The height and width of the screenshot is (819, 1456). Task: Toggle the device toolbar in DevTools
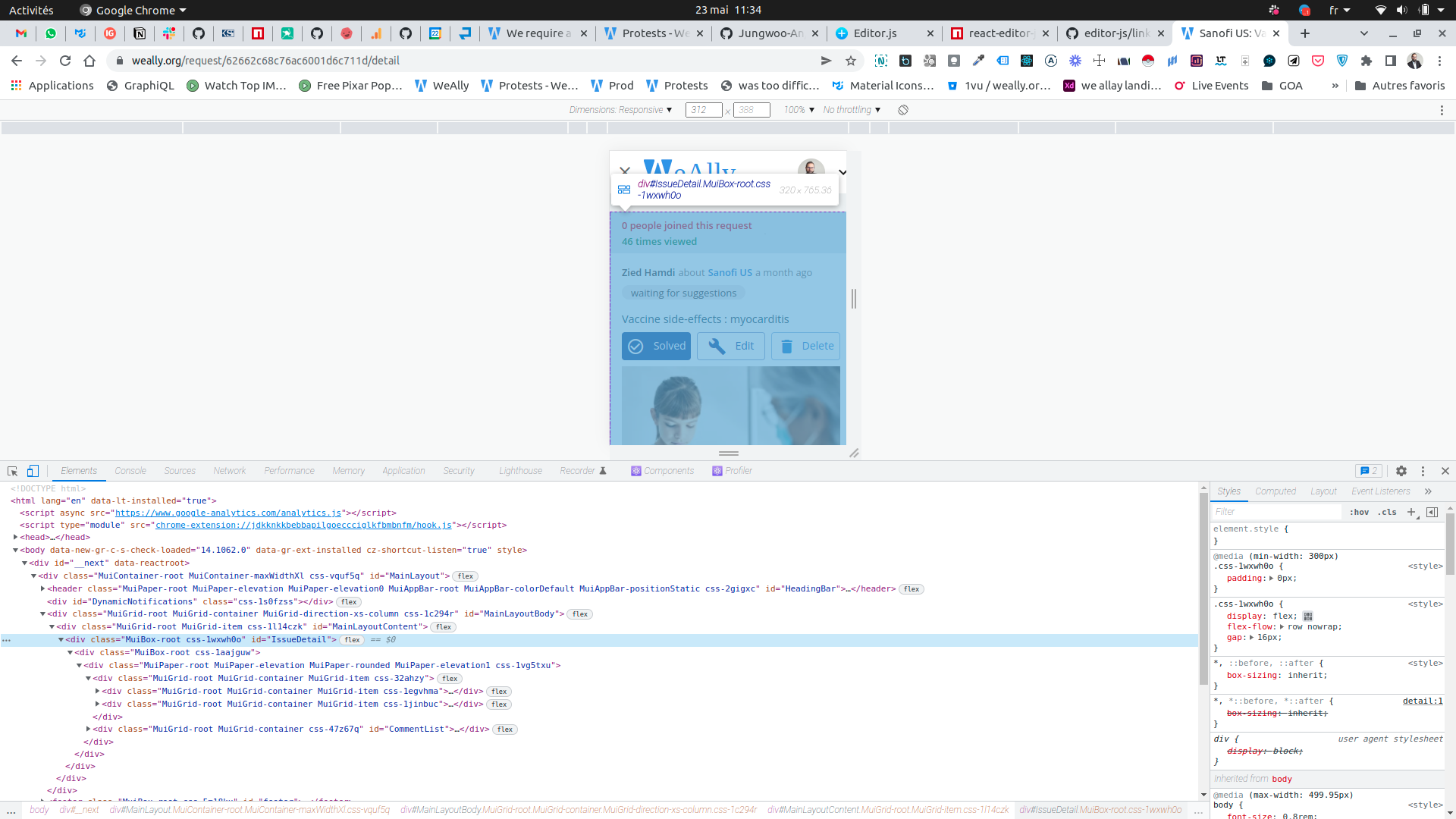pyautogui.click(x=33, y=471)
